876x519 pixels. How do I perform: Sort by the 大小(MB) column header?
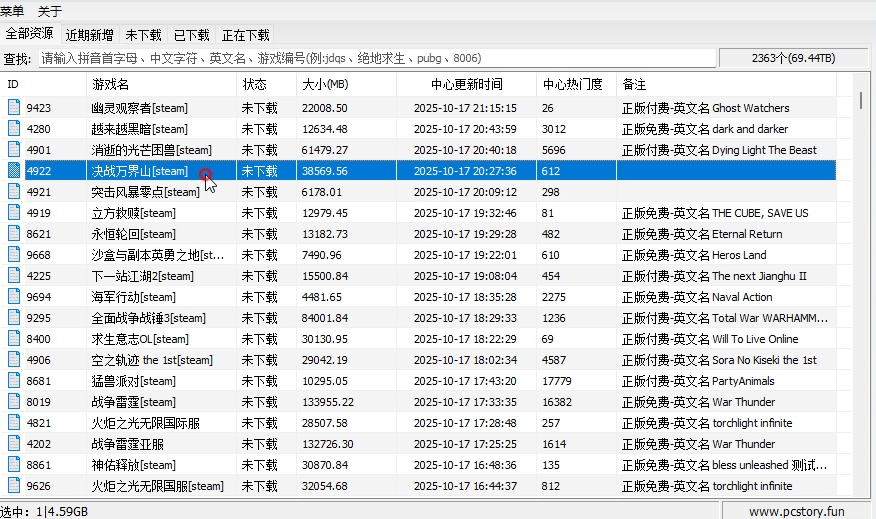(346, 84)
